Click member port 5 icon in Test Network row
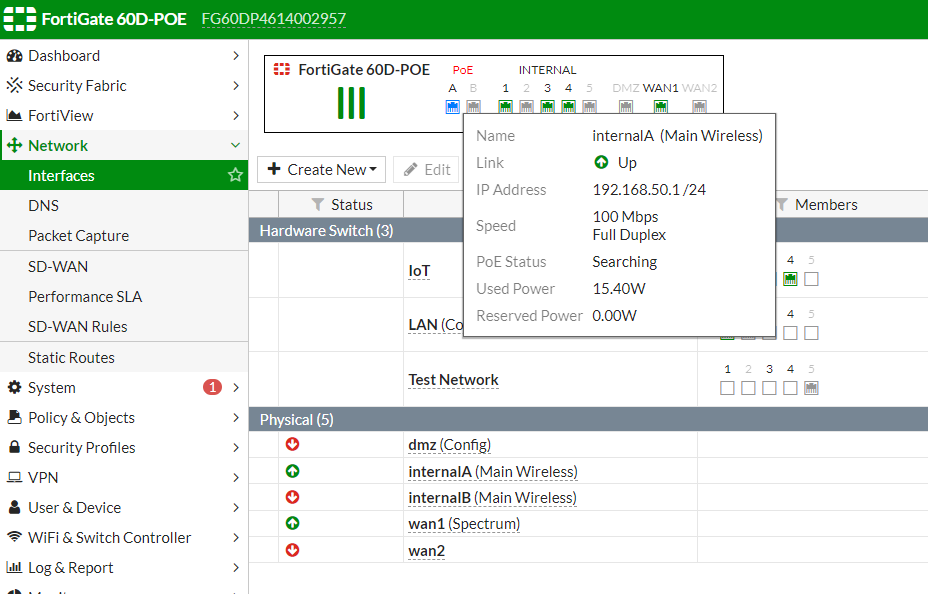This screenshot has height=594, width=928. point(811,388)
